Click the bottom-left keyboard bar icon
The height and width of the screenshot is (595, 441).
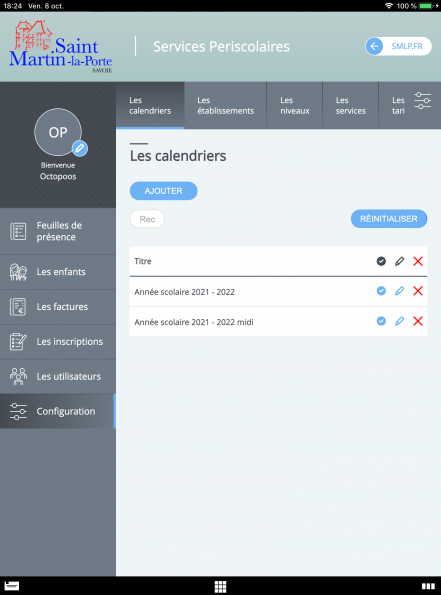coord(11,586)
